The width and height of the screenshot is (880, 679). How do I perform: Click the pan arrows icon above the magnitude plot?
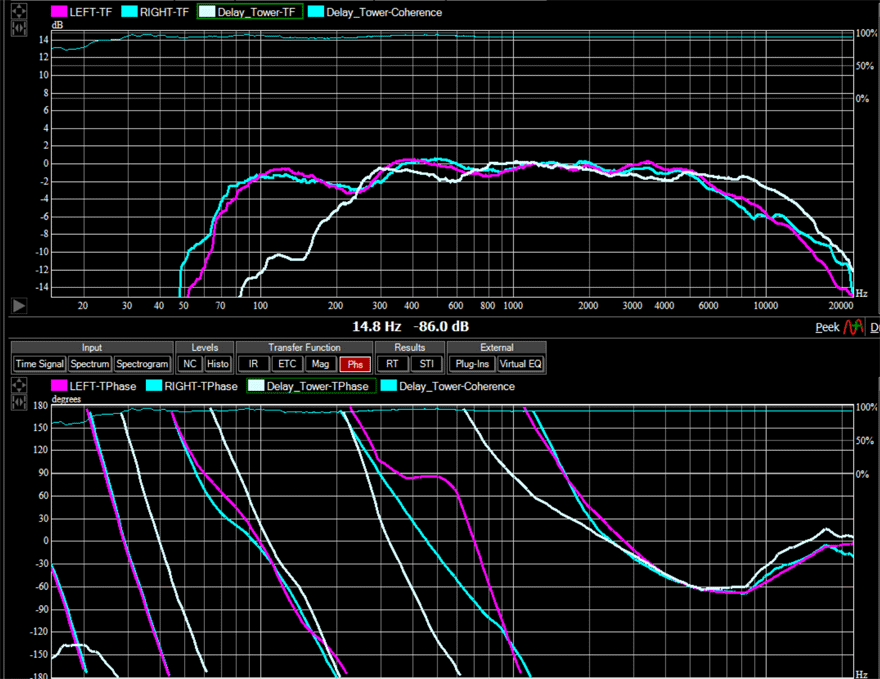(19, 11)
